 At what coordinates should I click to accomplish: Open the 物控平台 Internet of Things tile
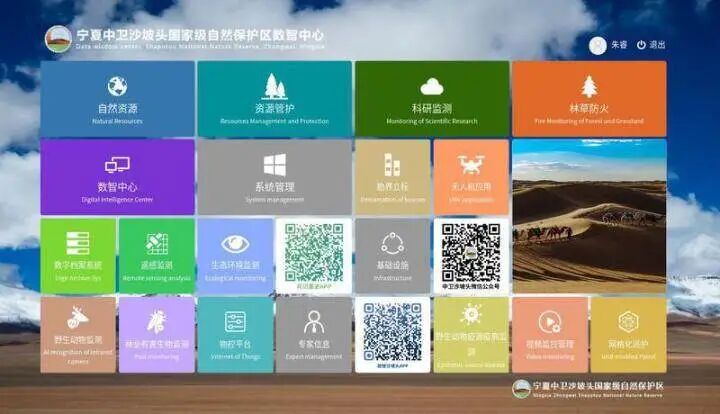tap(235, 335)
